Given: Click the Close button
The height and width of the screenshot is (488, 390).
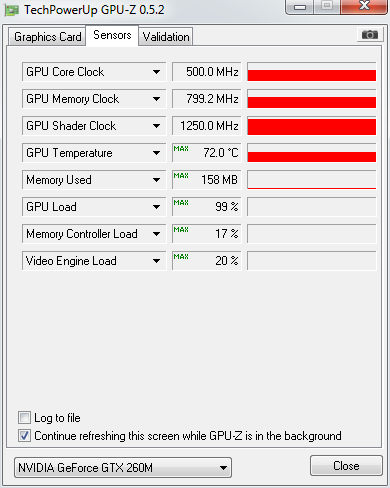Looking at the screenshot, I should pos(346,466).
